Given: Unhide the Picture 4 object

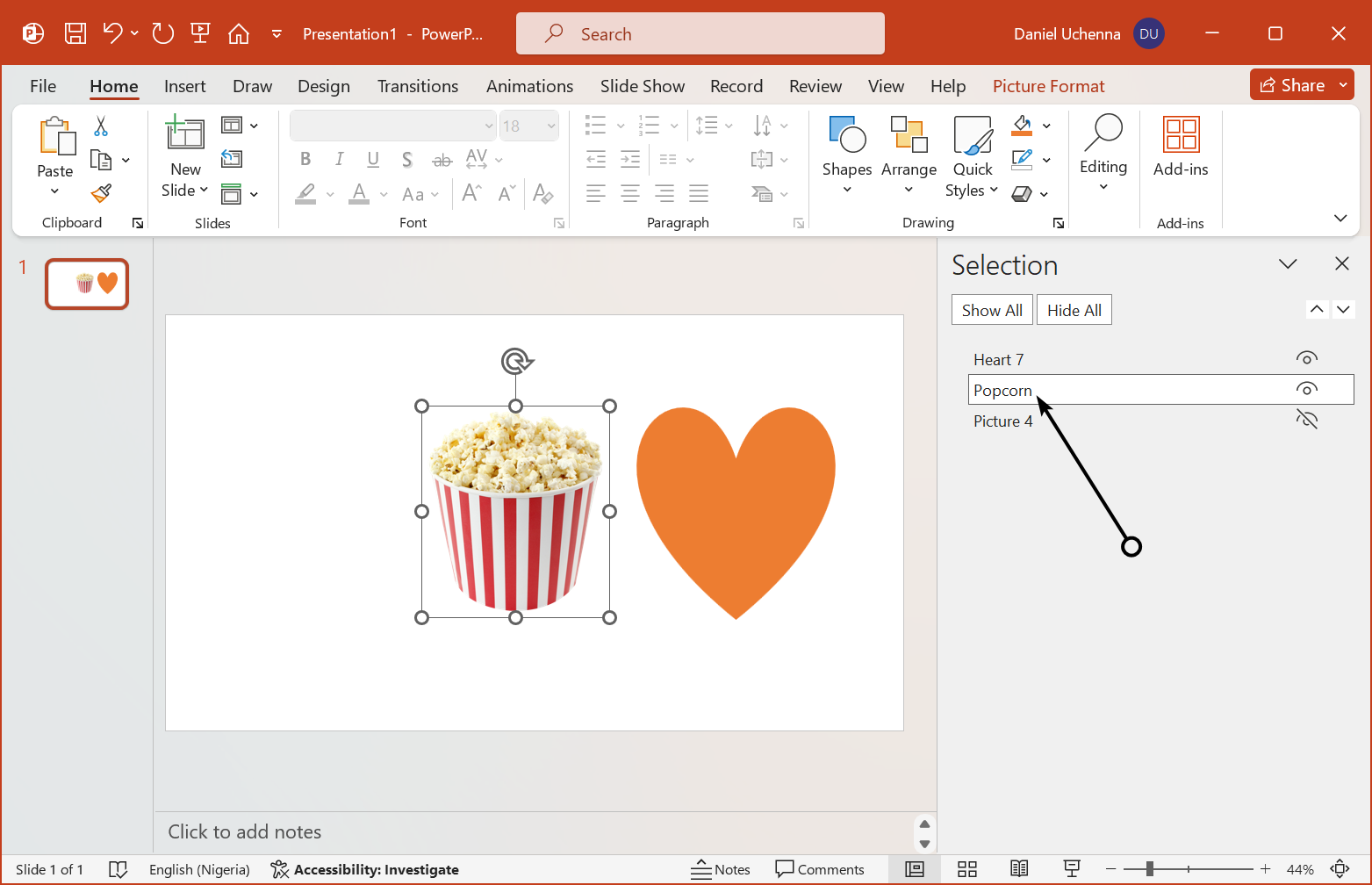Looking at the screenshot, I should click(x=1306, y=420).
